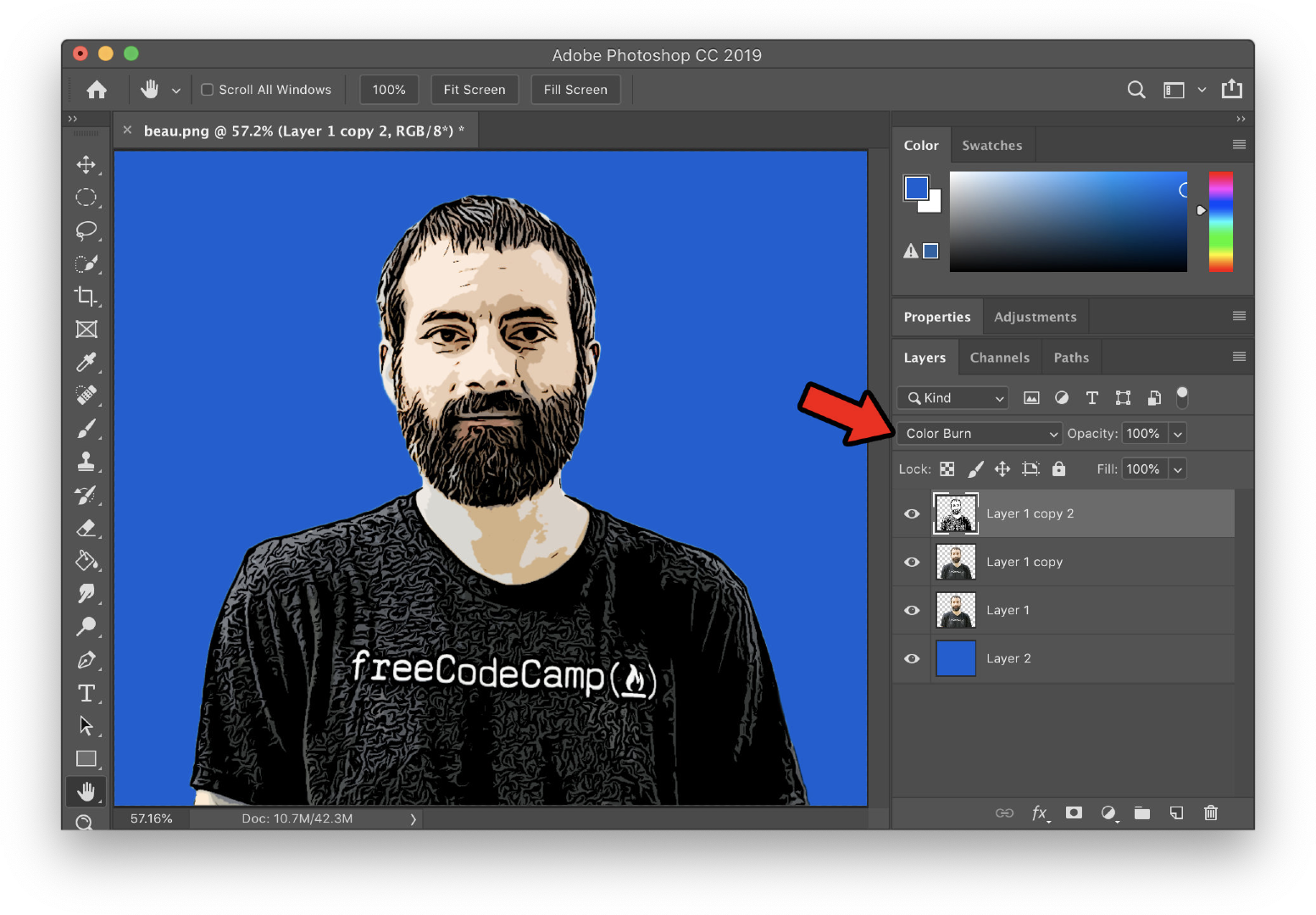Create a new layer icon
The height and width of the screenshot is (915, 1316).
tap(1176, 813)
